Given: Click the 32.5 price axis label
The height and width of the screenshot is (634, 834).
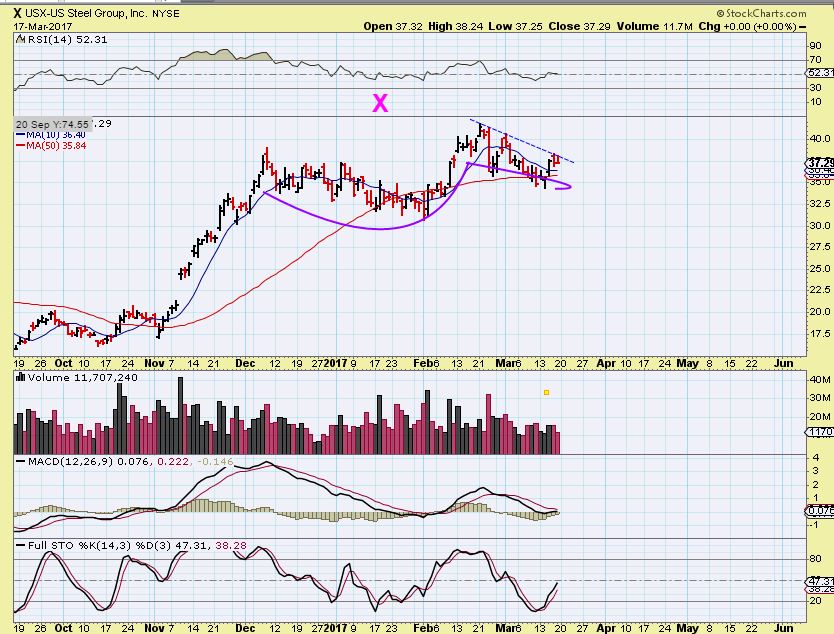Looking at the screenshot, I should pyautogui.click(x=819, y=204).
